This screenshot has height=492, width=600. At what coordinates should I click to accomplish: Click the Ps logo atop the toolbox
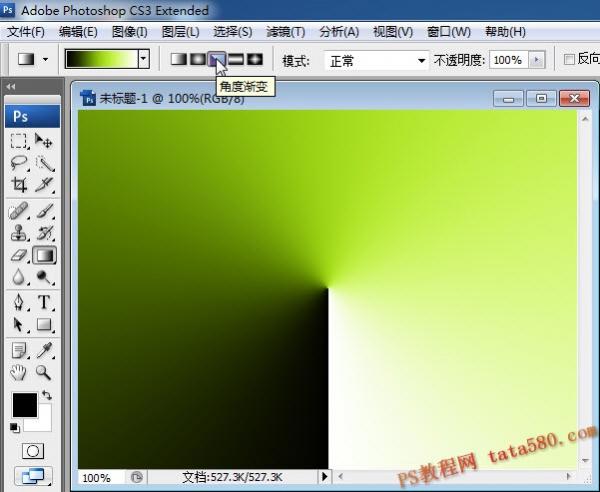point(33,116)
